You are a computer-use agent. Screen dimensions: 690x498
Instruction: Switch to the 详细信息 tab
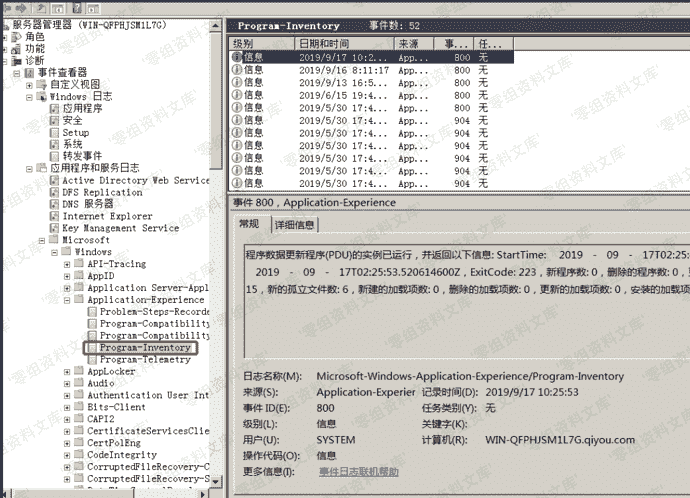point(294,225)
